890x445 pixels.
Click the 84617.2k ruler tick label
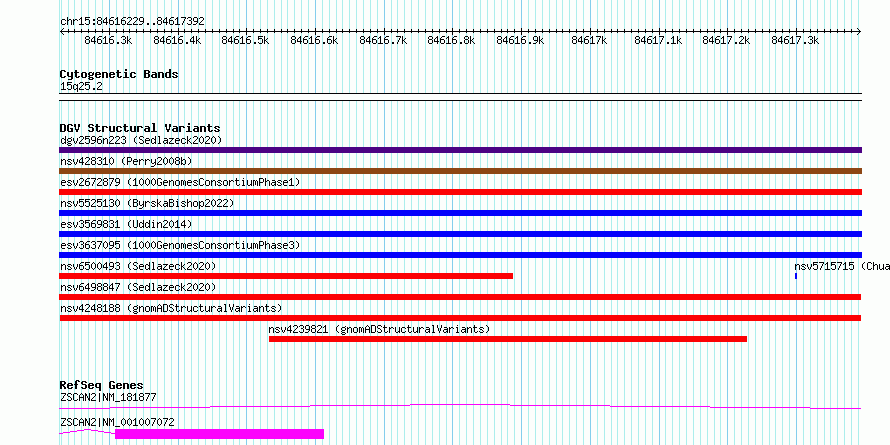point(727,40)
